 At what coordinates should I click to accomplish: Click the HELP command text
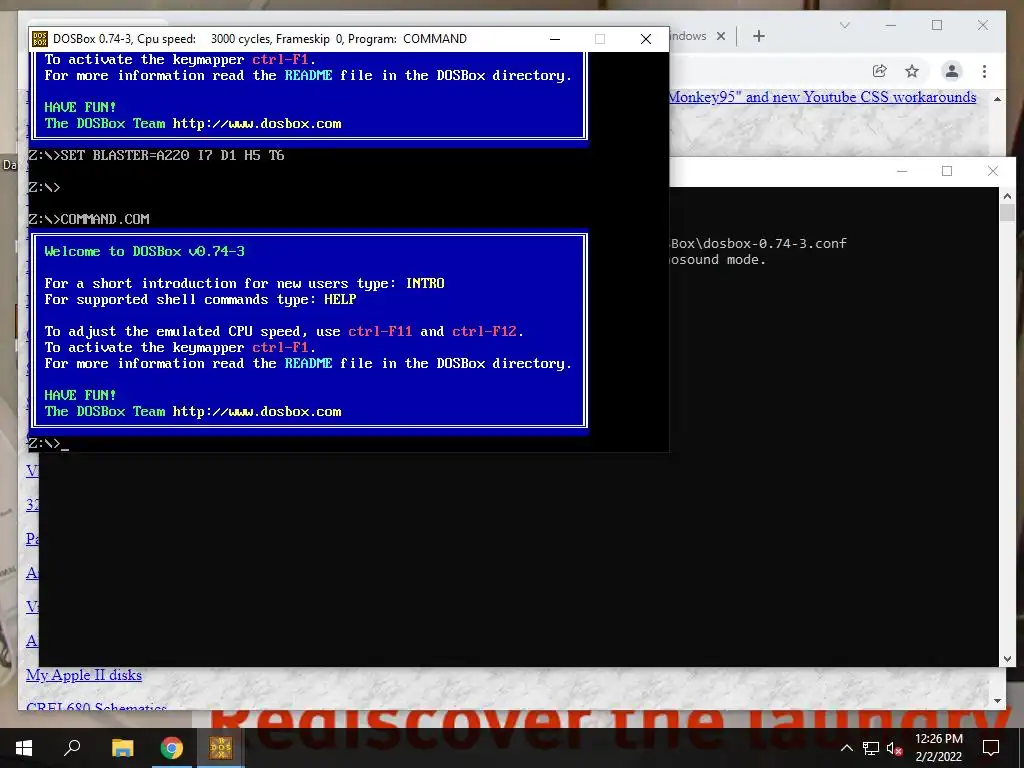pos(340,300)
